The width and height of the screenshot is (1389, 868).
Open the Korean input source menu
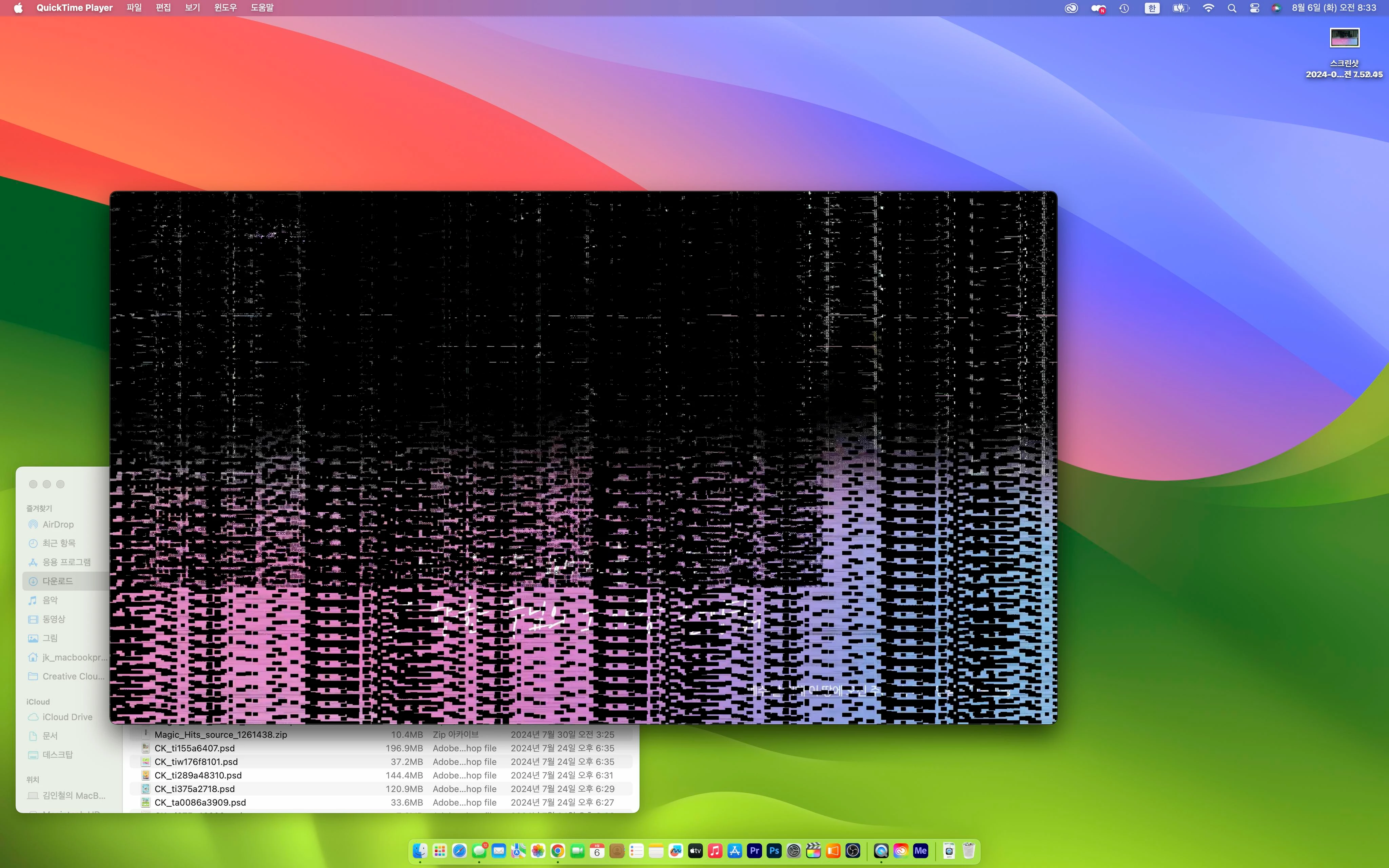coord(1151,8)
